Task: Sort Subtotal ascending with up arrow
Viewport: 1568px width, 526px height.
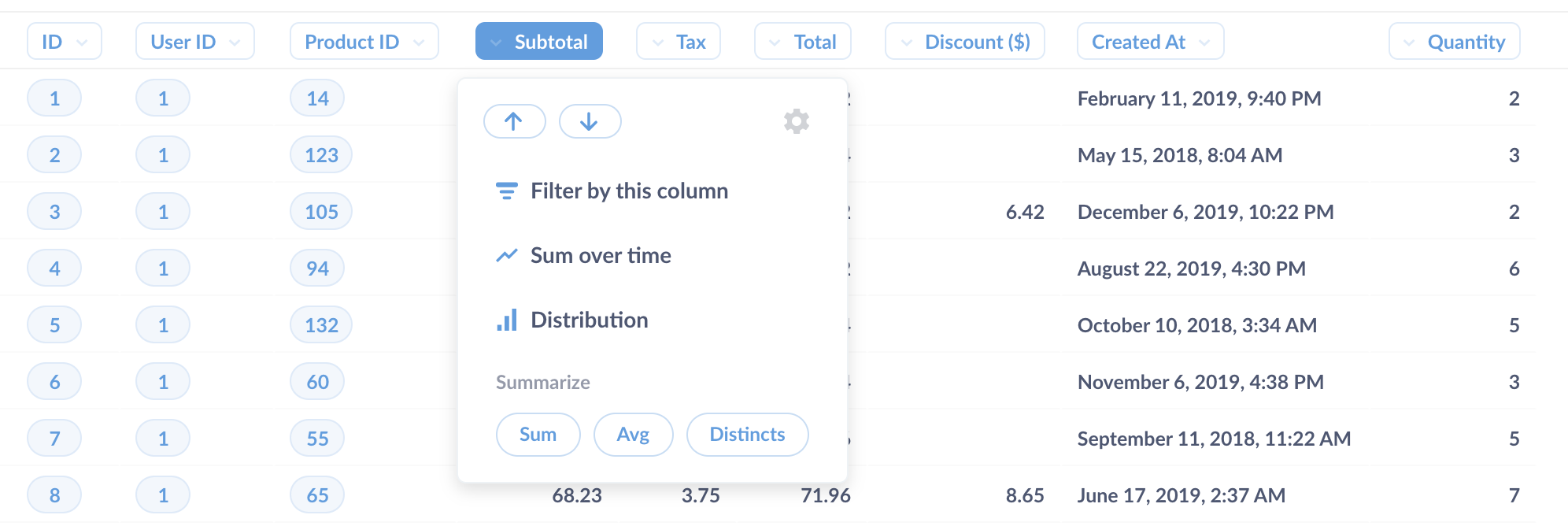Action: (514, 121)
